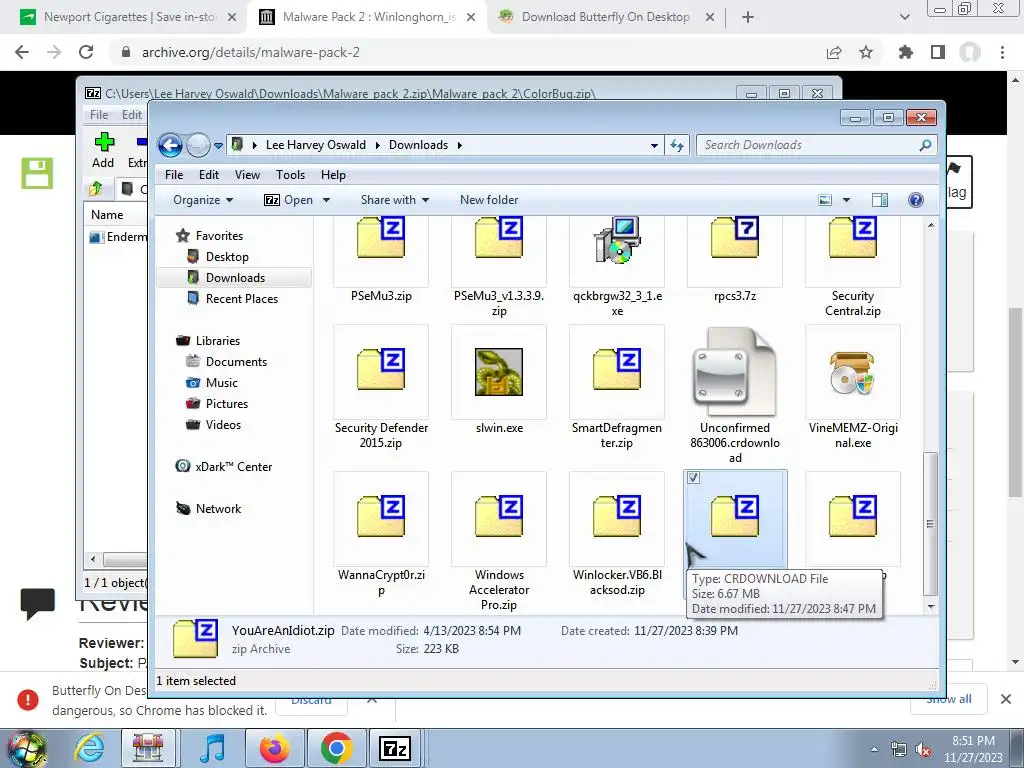
Task: Open the Edit menu in Explorer
Action: (209, 175)
